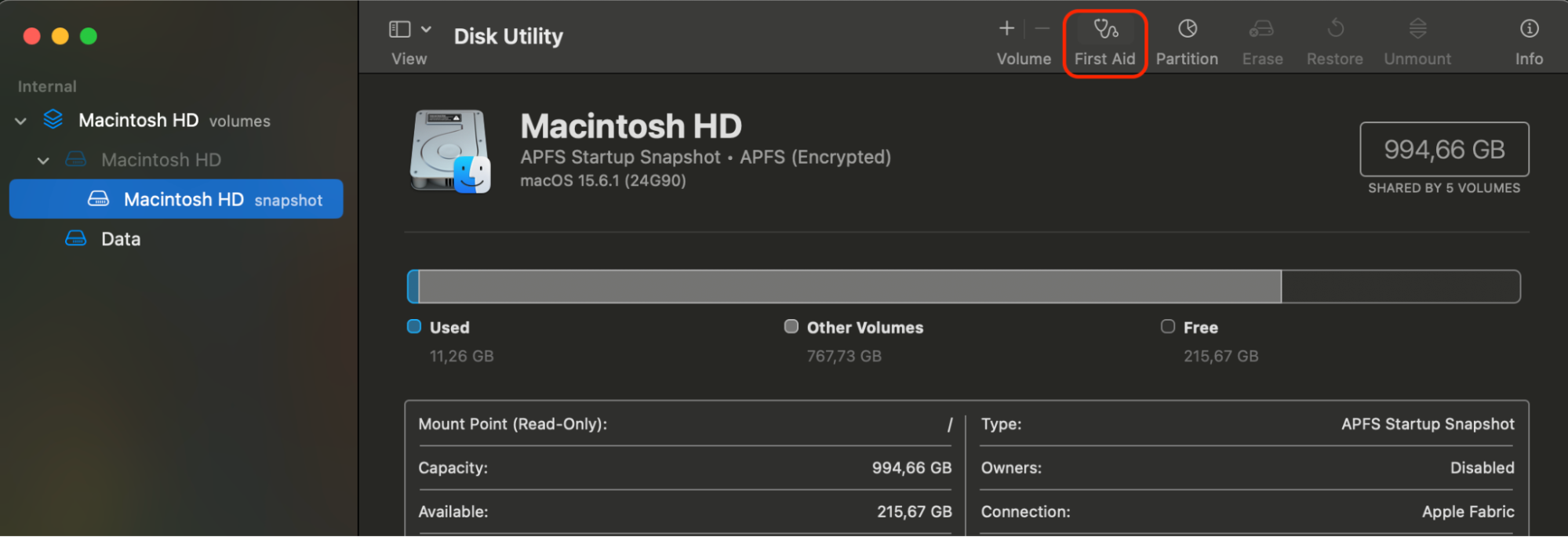Click the Used legend swatch
This screenshot has width=1568, height=537.
(x=414, y=326)
